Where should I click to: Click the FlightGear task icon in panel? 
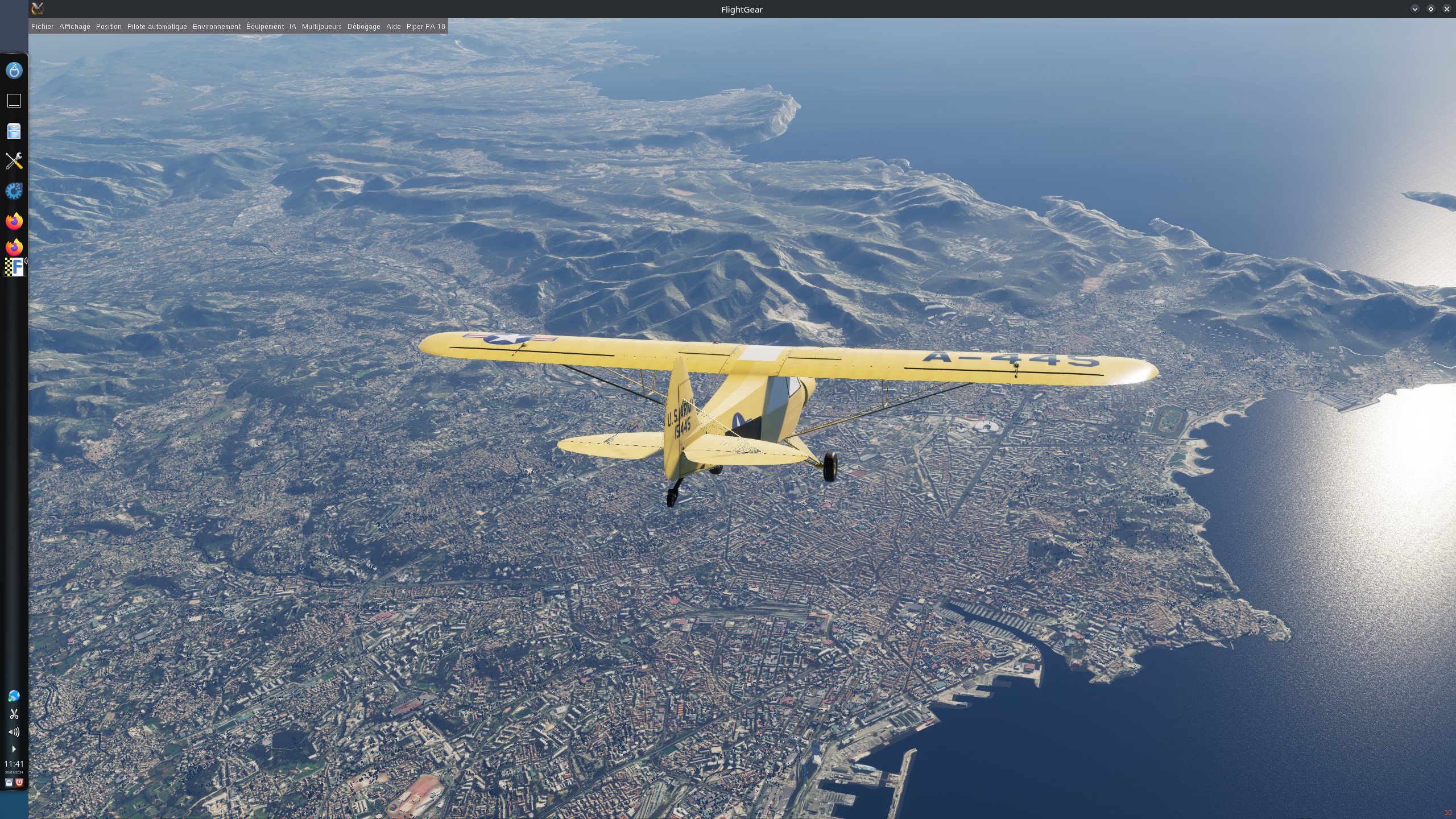click(14, 266)
